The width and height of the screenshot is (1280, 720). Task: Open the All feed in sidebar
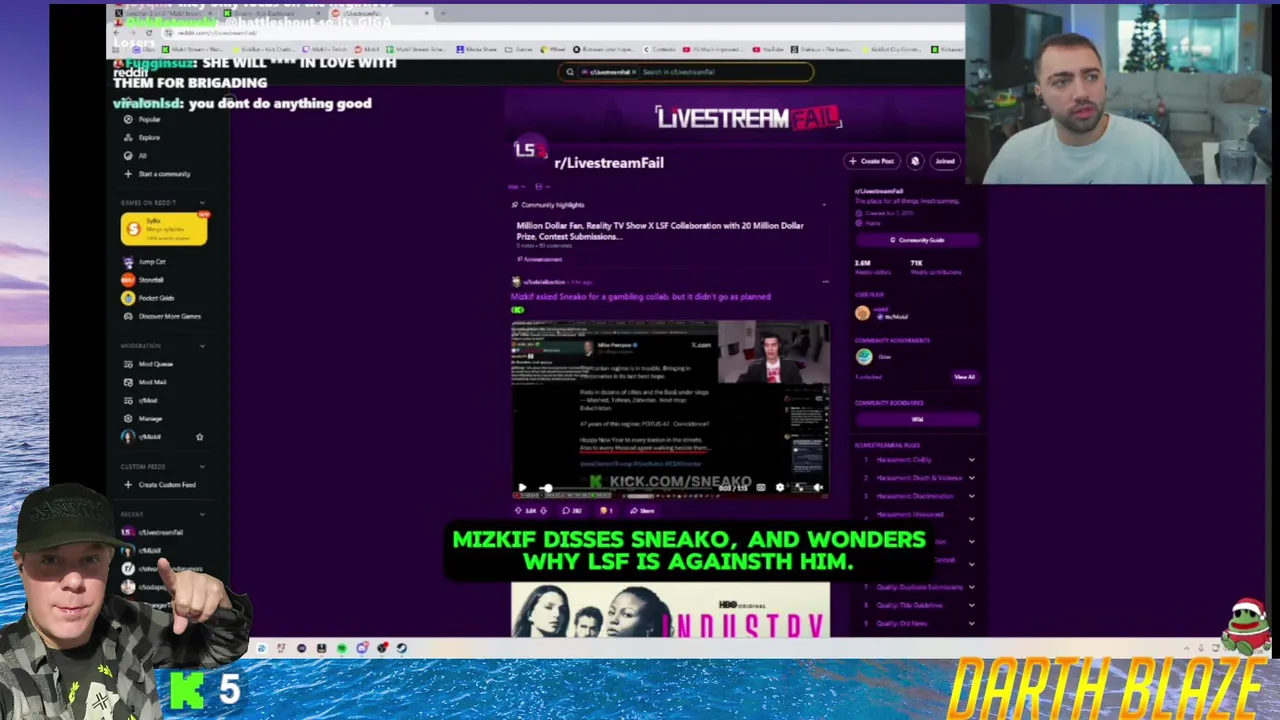coord(135,155)
